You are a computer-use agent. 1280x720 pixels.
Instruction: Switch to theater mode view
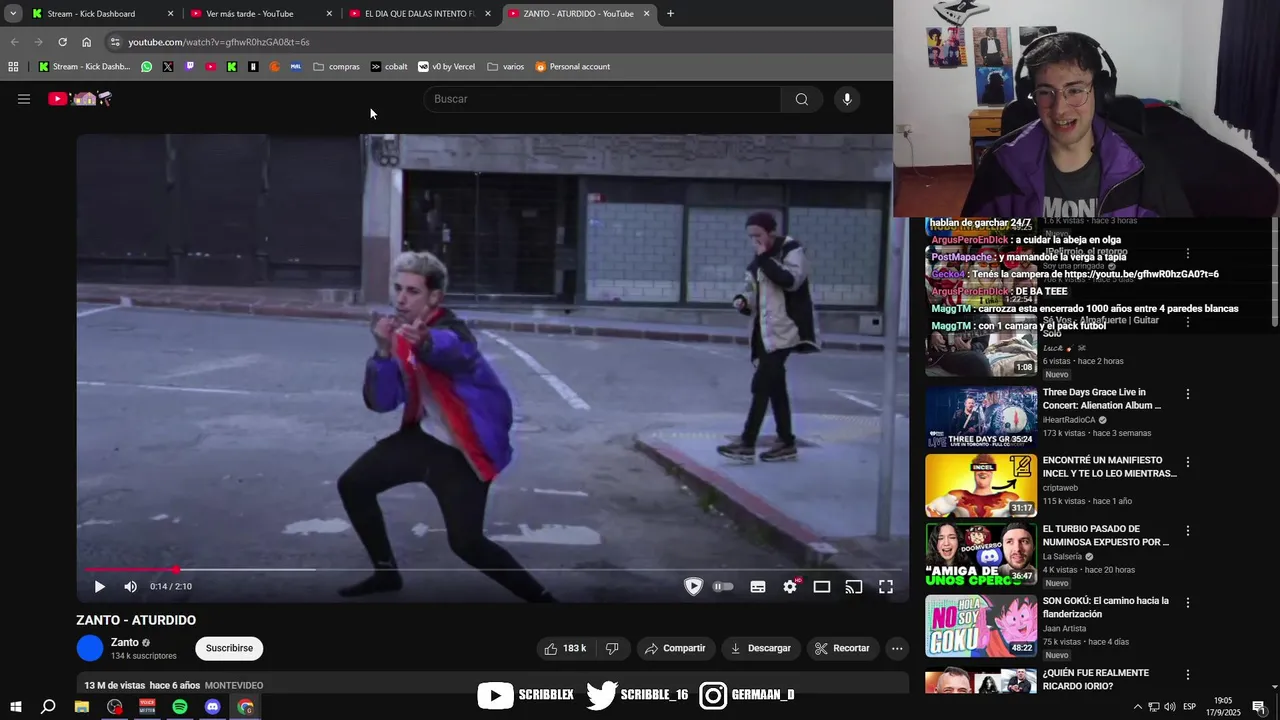822,587
